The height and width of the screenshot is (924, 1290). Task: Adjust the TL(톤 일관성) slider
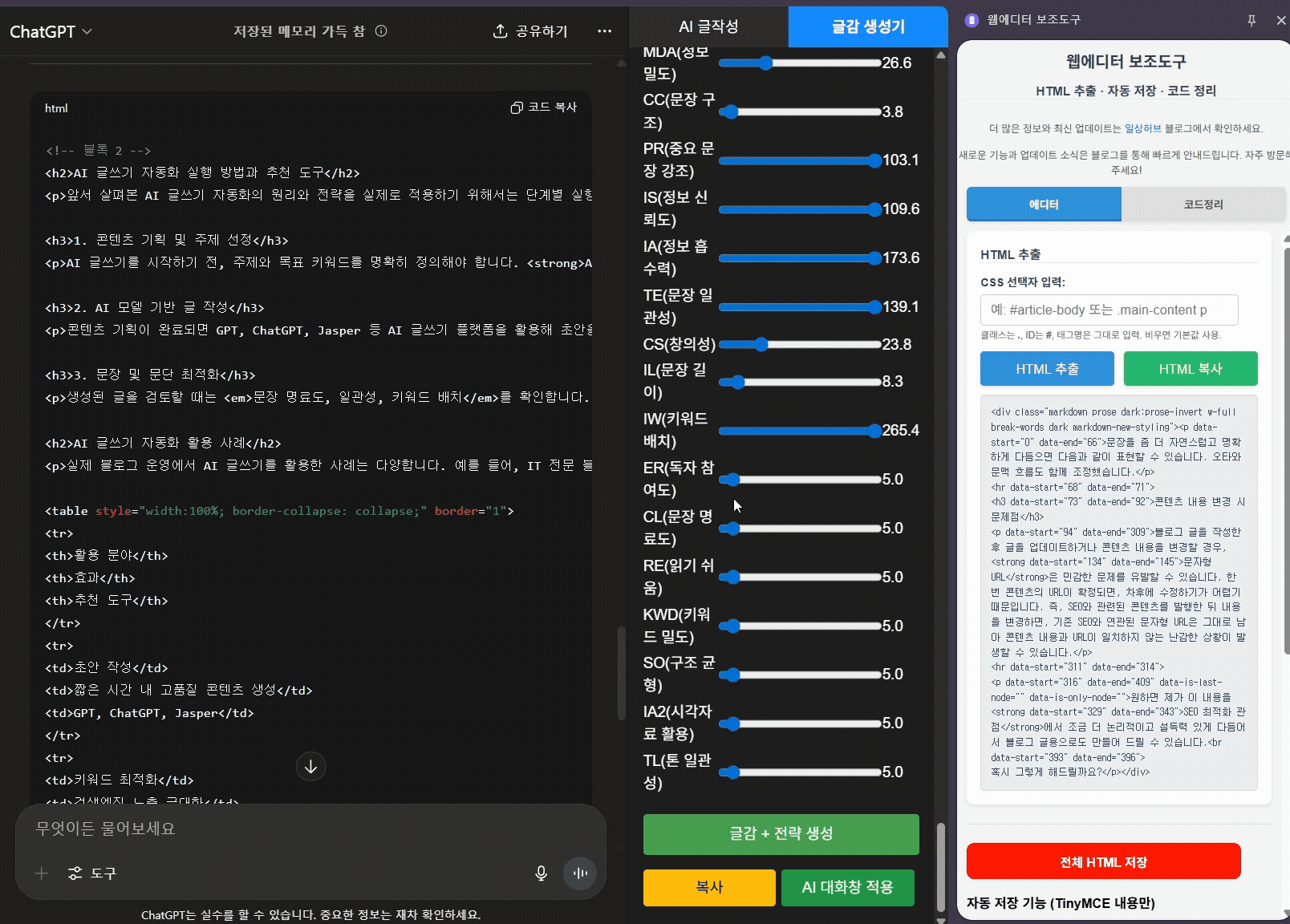point(800,772)
